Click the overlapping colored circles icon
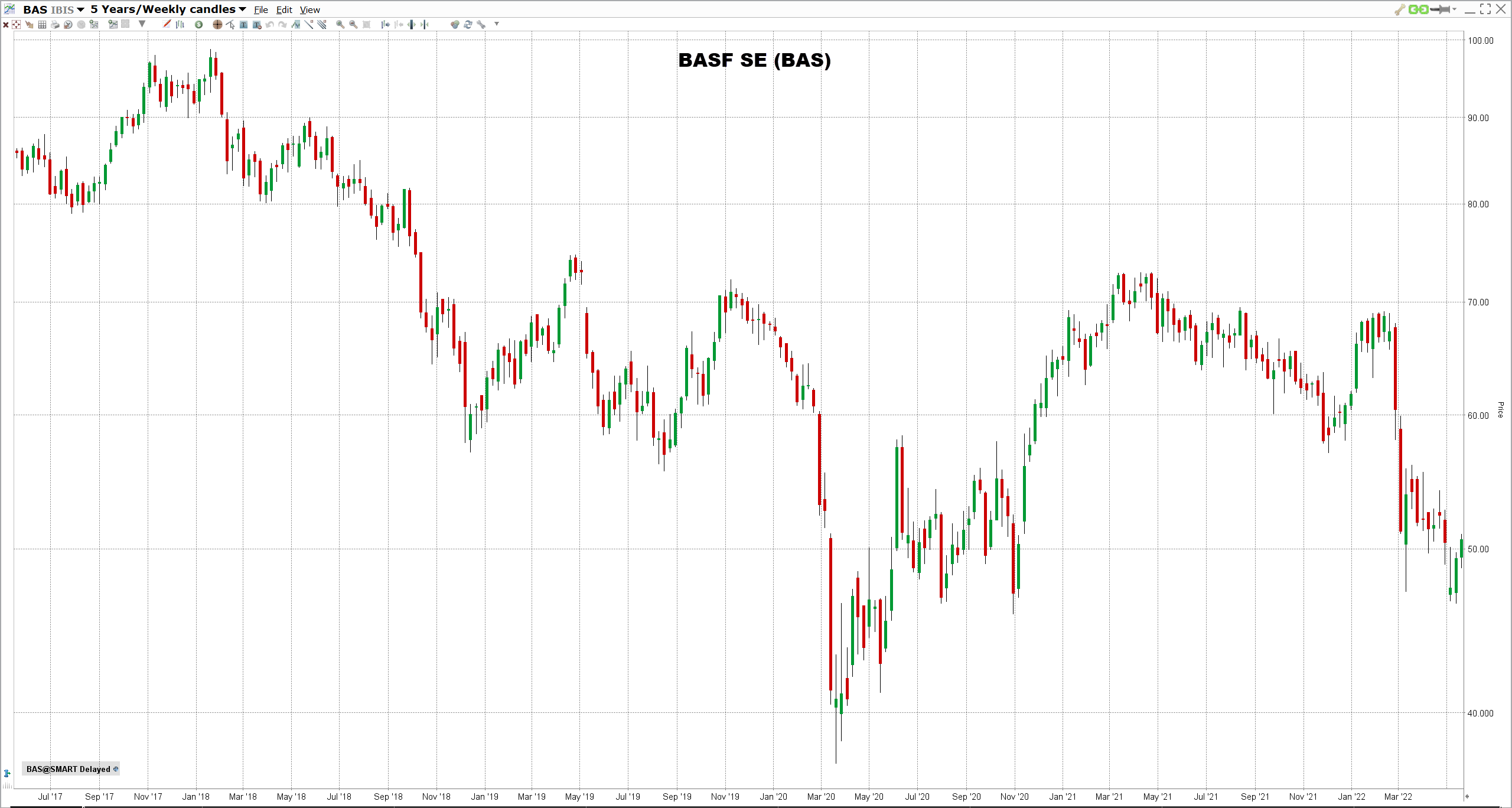The image size is (1512, 808). (x=455, y=25)
